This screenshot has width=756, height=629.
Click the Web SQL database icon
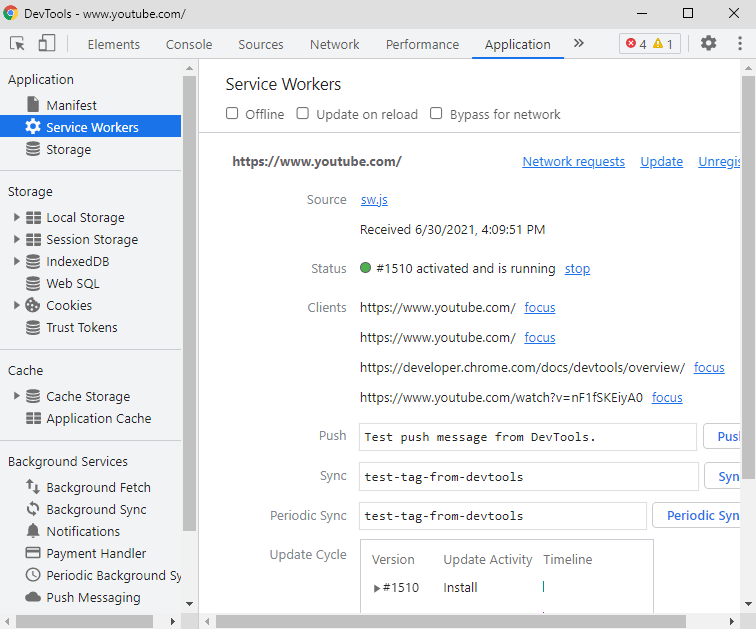point(33,283)
